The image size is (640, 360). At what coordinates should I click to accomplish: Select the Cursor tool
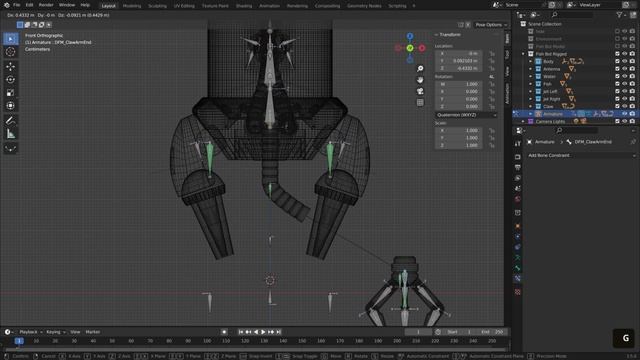click(x=11, y=52)
